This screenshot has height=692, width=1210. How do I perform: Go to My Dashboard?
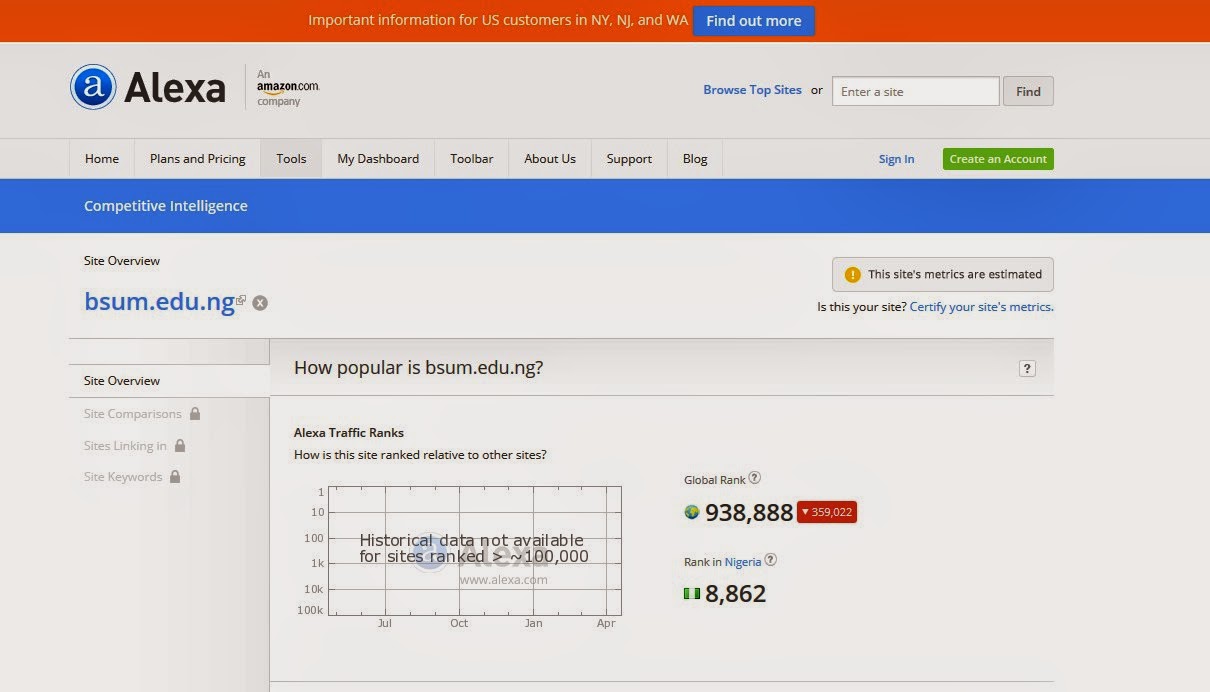[378, 158]
